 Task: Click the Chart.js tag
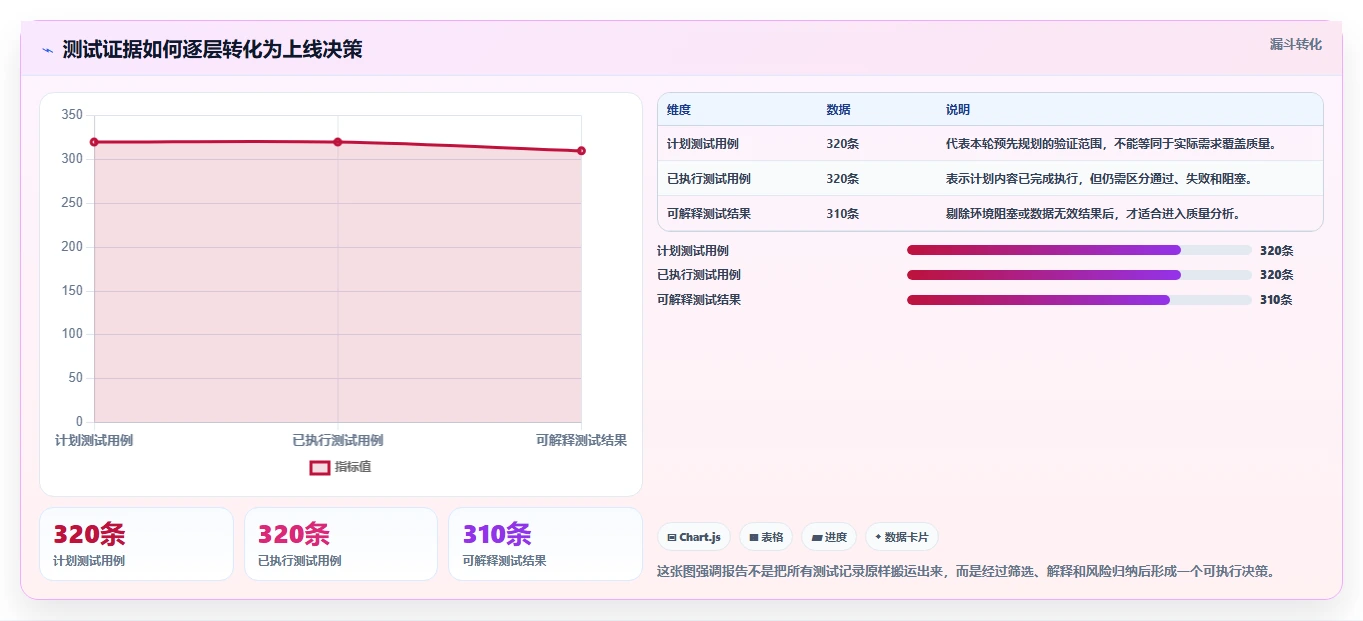[x=694, y=537]
